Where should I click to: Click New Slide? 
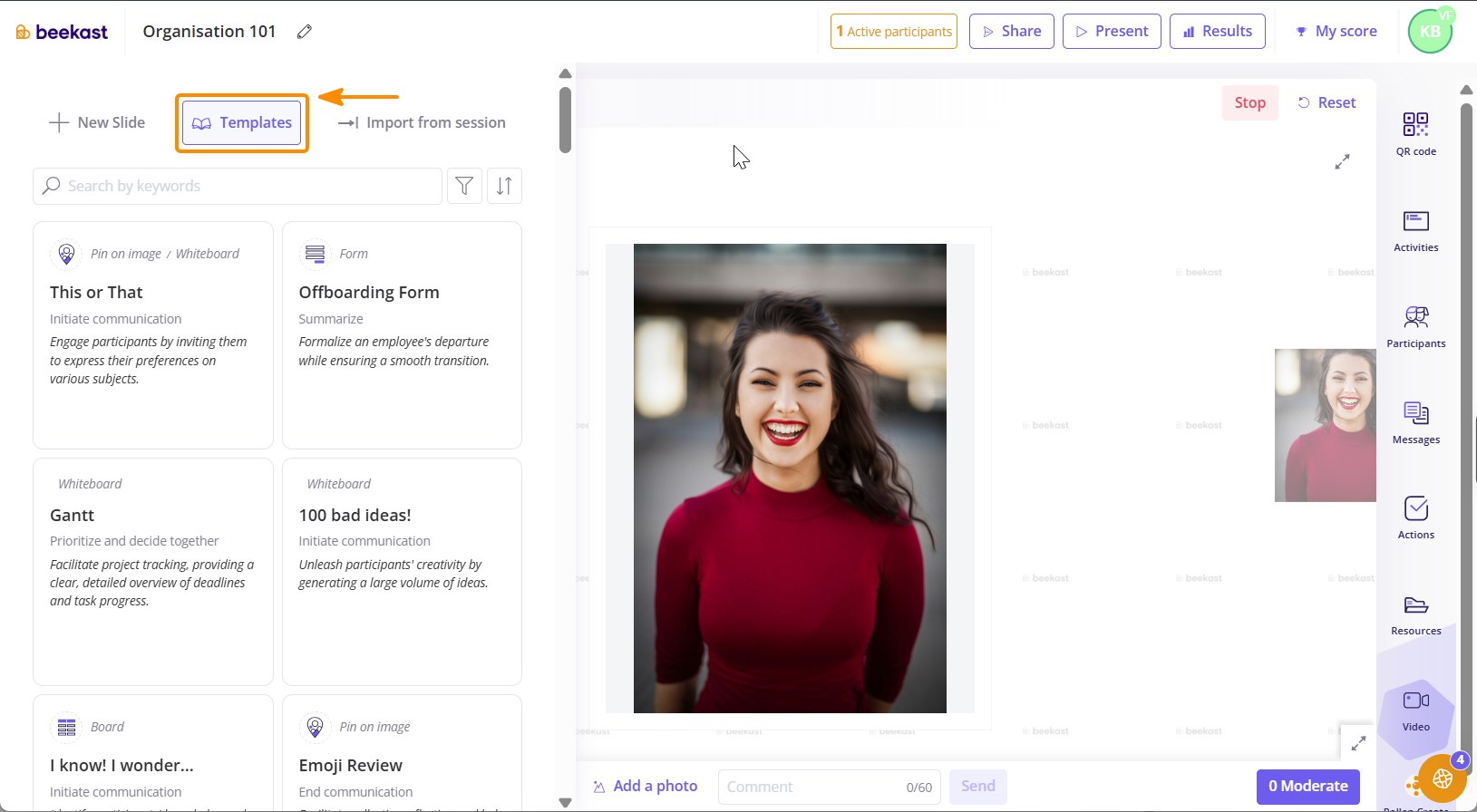[97, 122]
